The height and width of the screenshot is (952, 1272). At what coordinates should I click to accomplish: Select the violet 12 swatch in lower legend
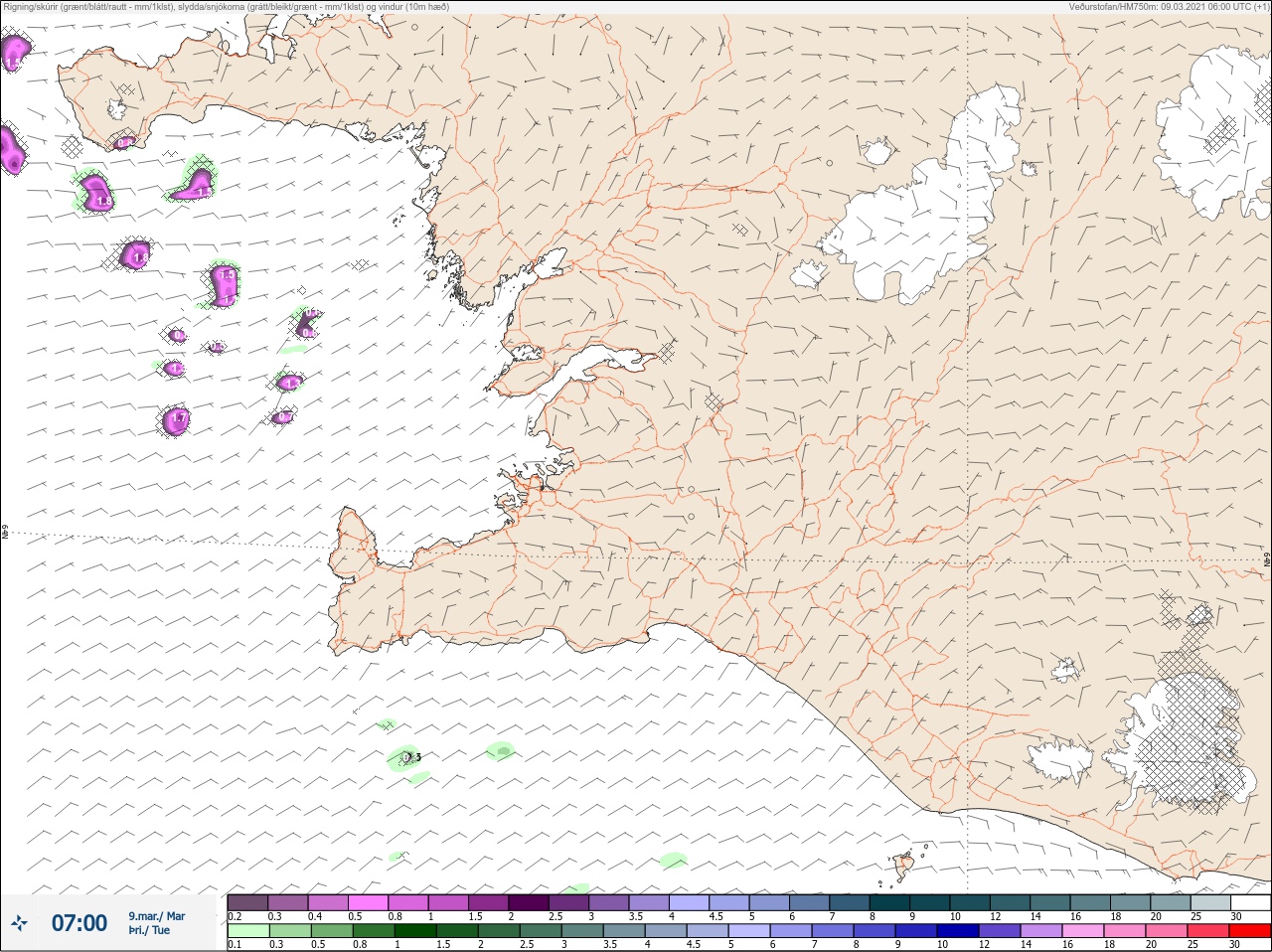[1000, 931]
